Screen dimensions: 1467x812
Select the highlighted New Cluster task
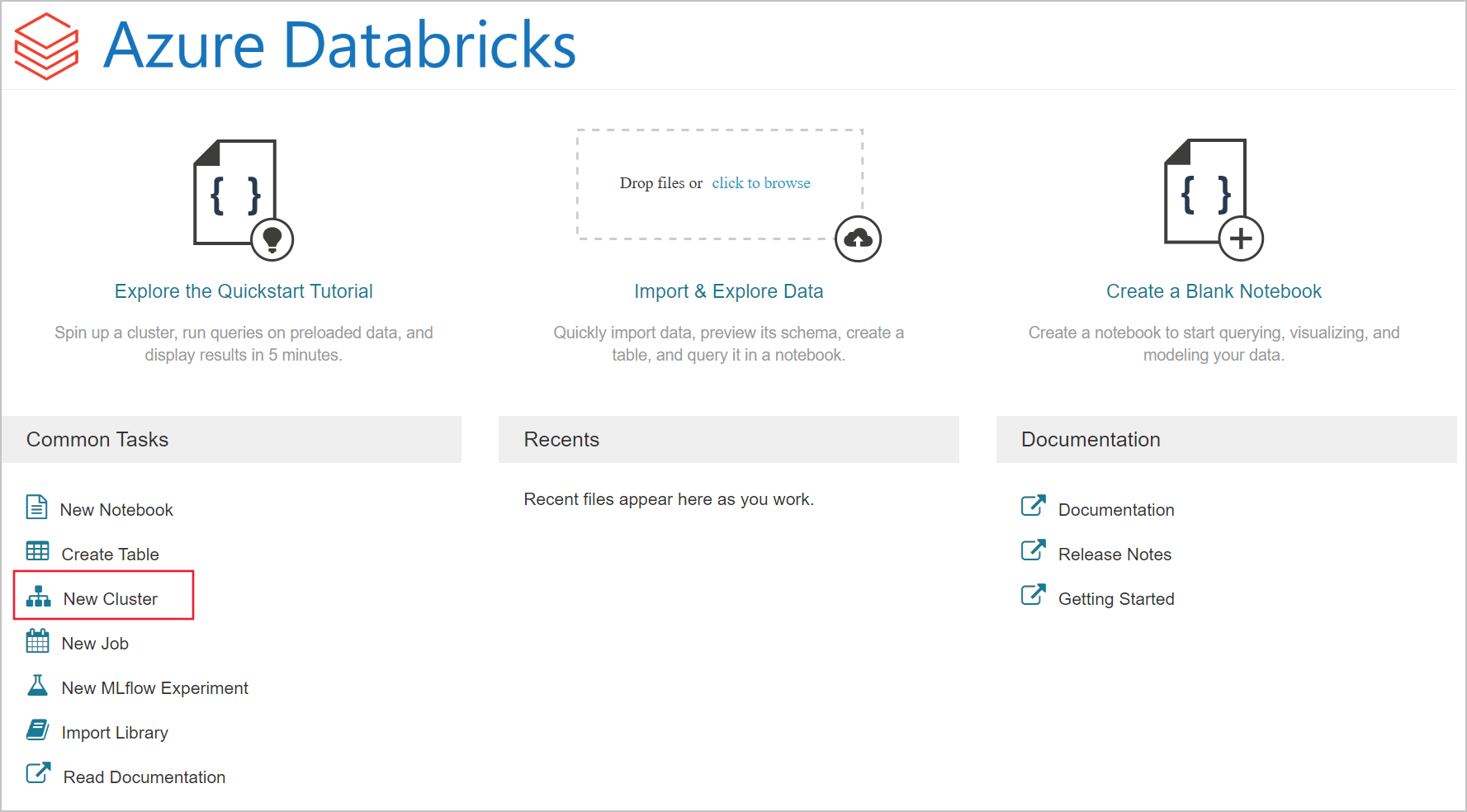point(111,598)
